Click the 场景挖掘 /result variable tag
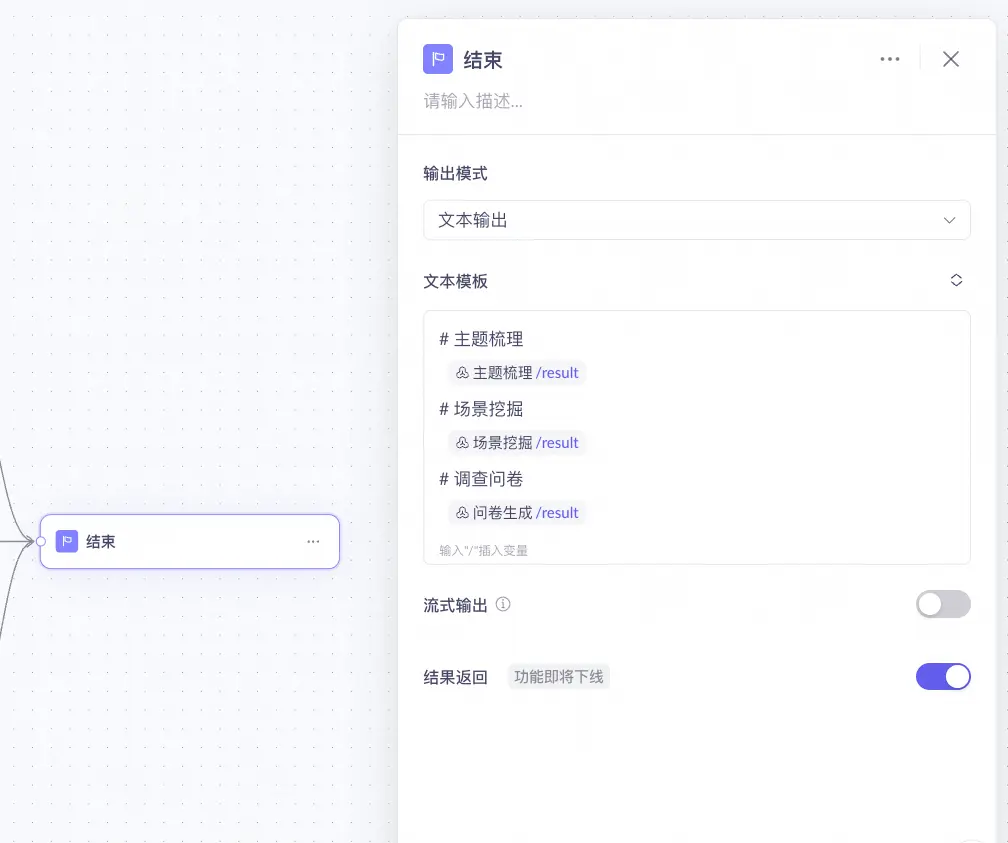The image size is (1008, 843). (517, 443)
